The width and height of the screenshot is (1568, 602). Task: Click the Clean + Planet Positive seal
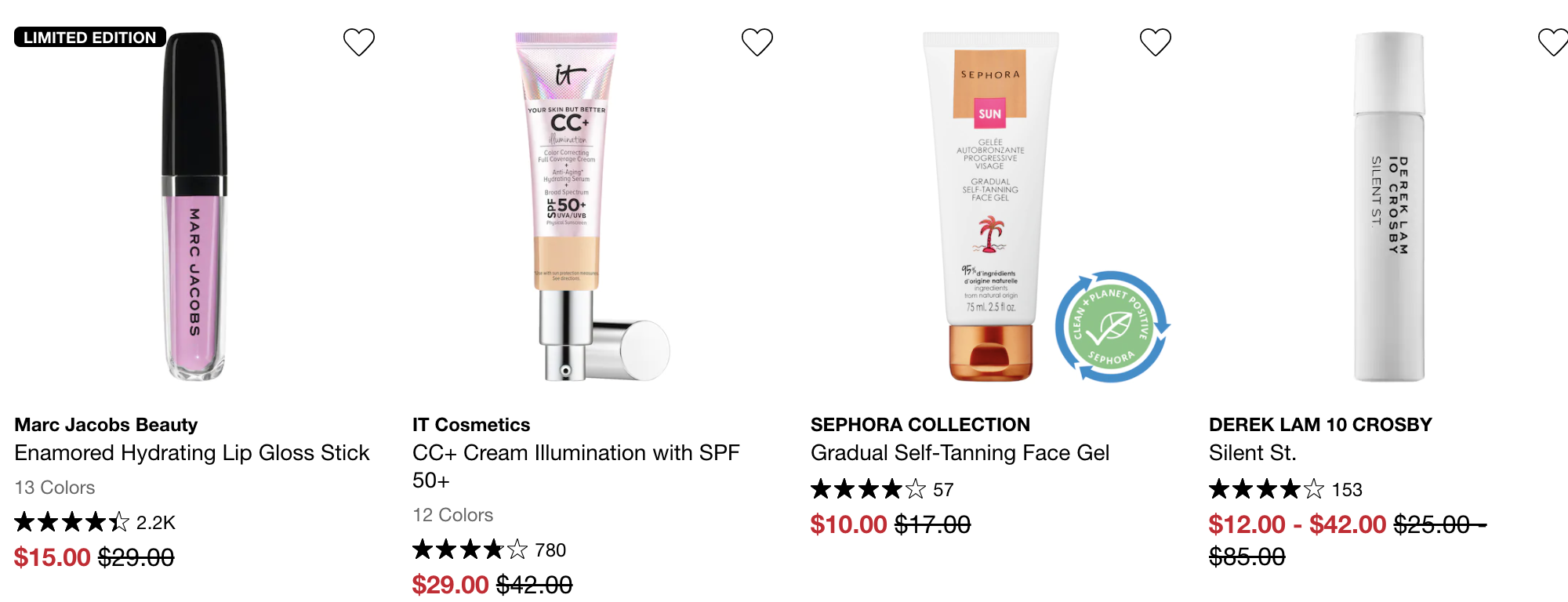(x=1112, y=327)
